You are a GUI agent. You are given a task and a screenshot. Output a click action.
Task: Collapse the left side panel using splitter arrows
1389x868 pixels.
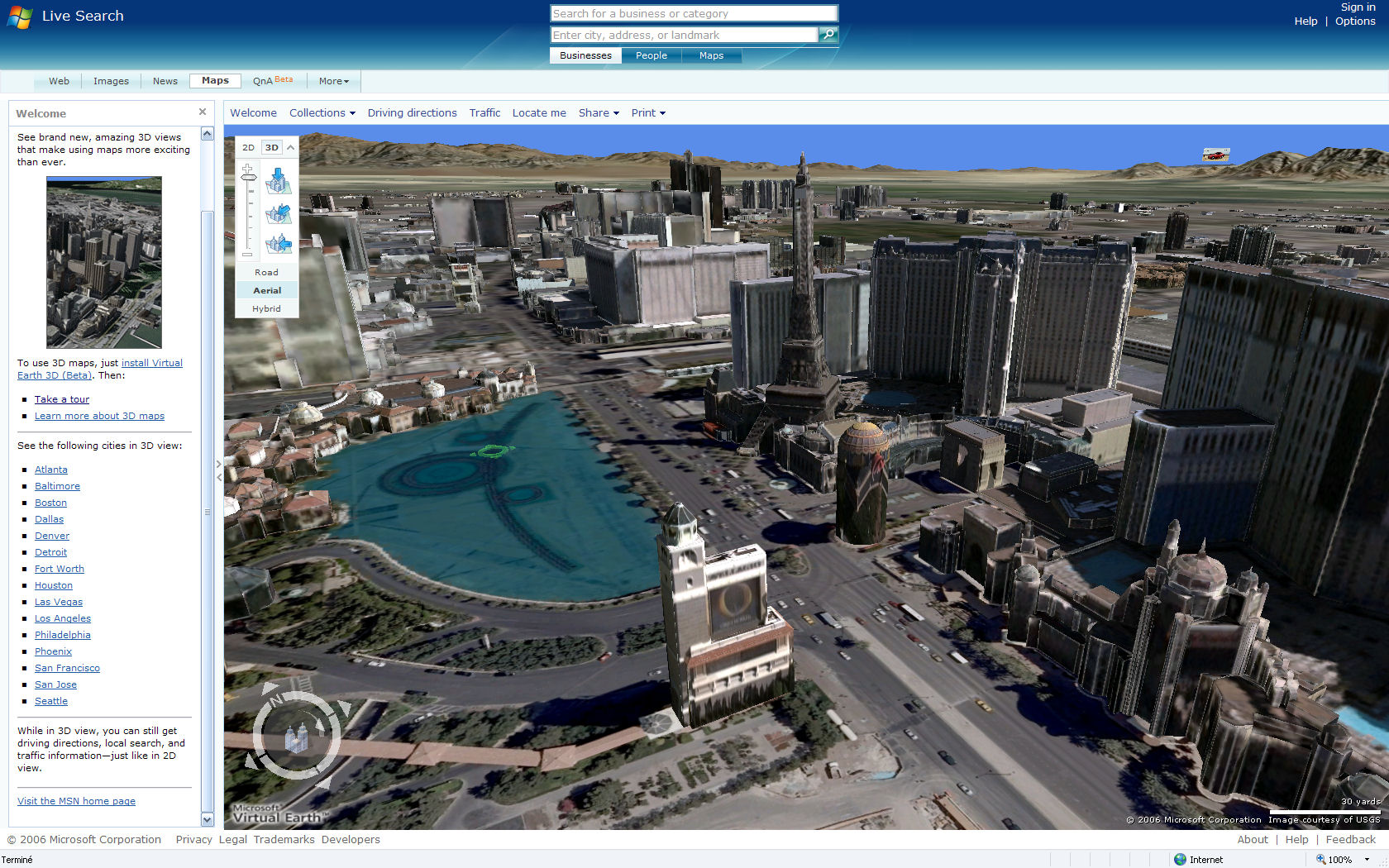219,470
